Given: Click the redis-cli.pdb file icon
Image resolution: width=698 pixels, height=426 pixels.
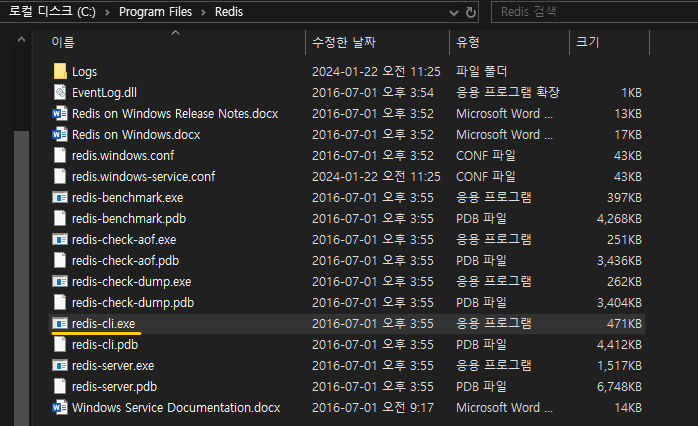Looking at the screenshot, I should [60, 344].
